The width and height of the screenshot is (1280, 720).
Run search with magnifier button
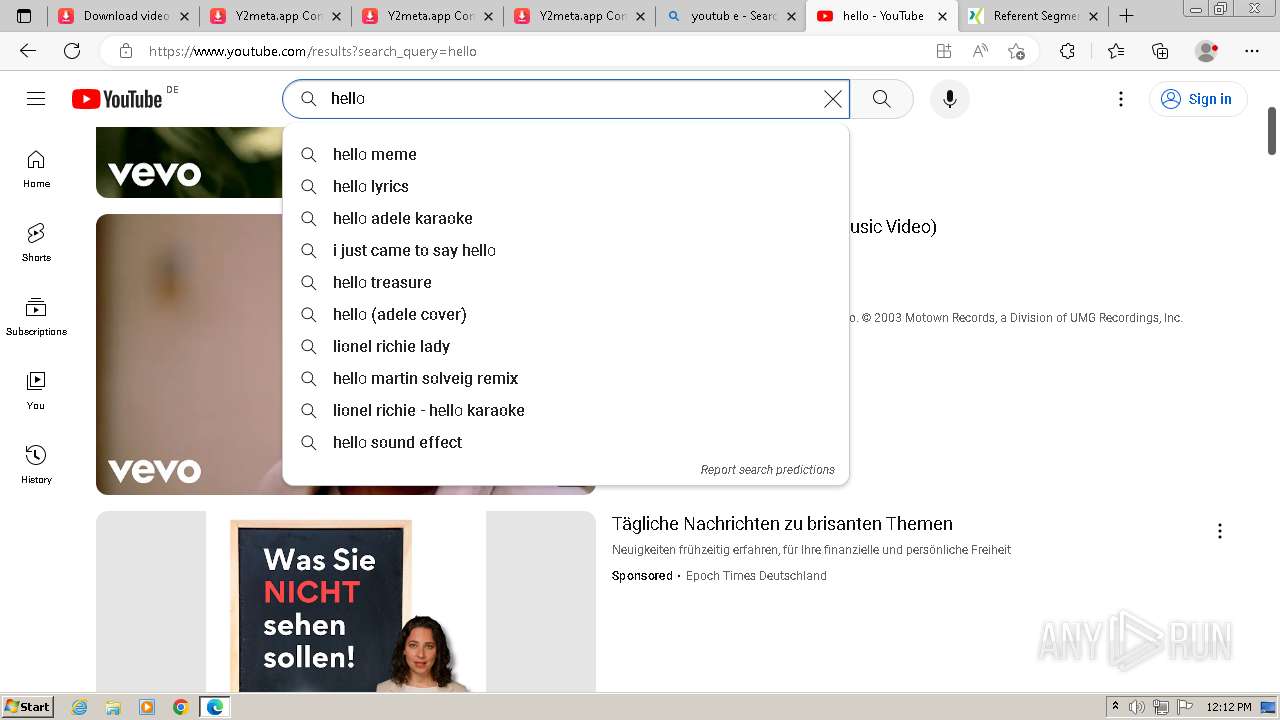(x=881, y=98)
